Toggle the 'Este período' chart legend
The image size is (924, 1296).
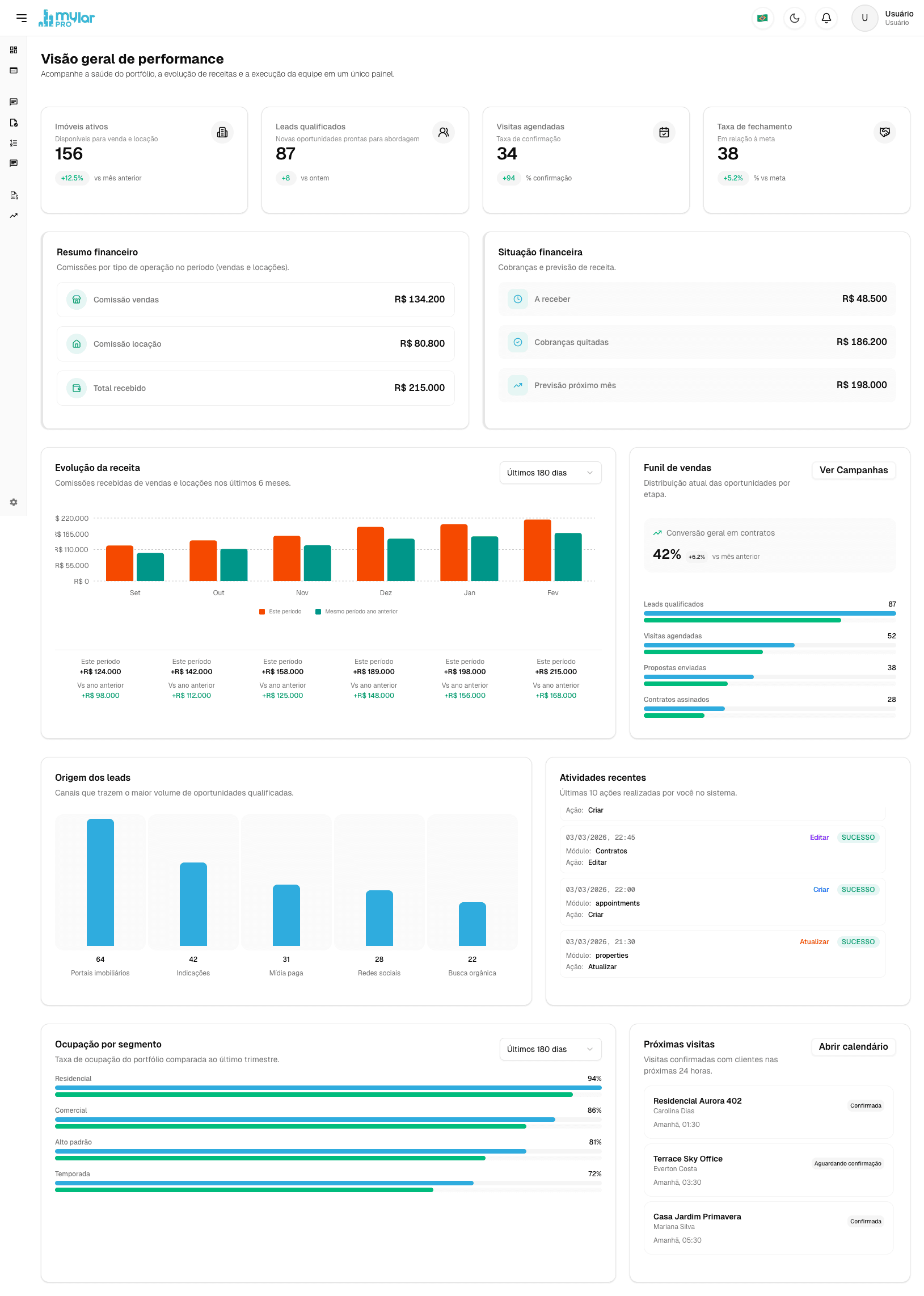[281, 611]
